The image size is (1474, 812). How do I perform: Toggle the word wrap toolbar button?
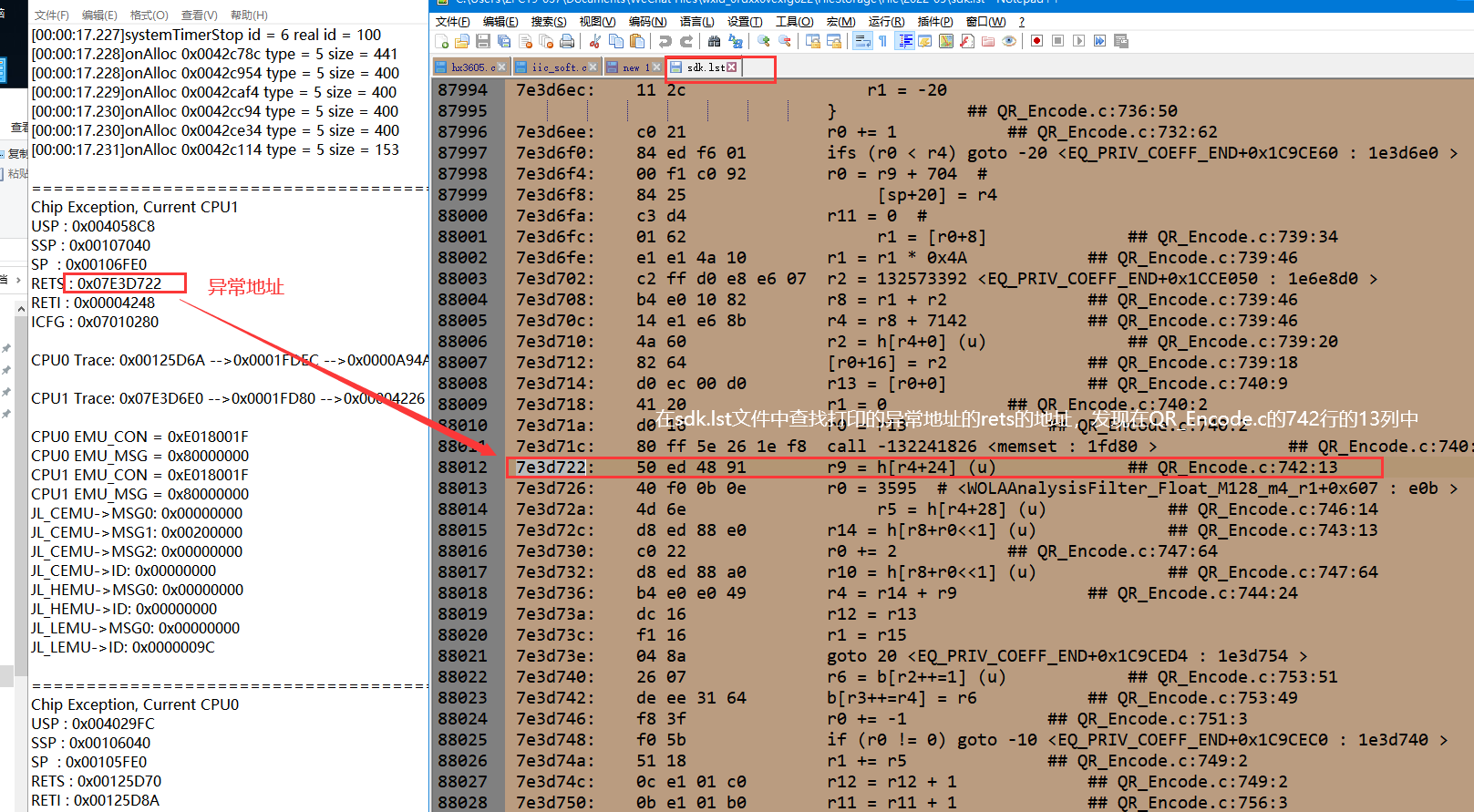point(862,41)
